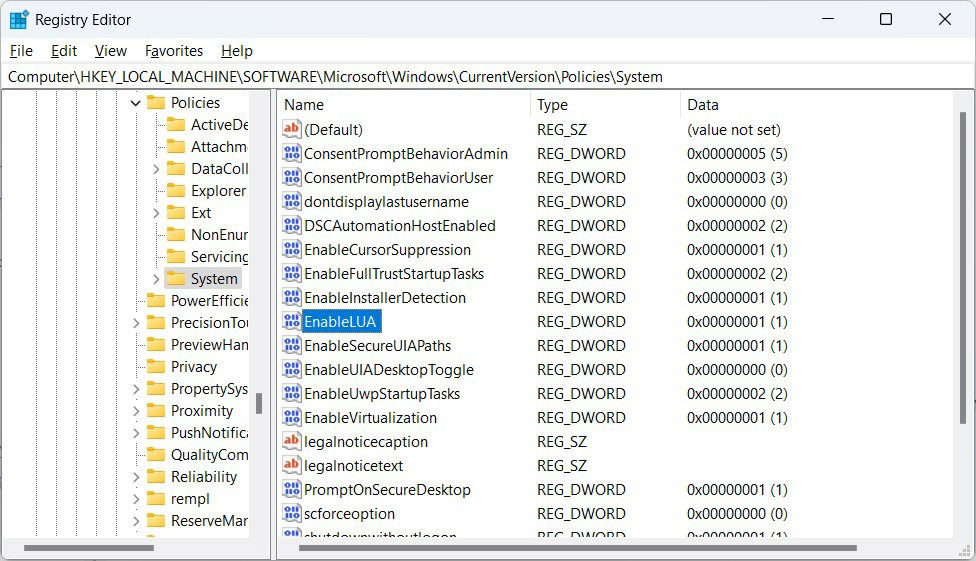Viewport: 976px width, 561px height.
Task: Click the Reliability folder icon
Action: pyautogui.click(x=156, y=476)
